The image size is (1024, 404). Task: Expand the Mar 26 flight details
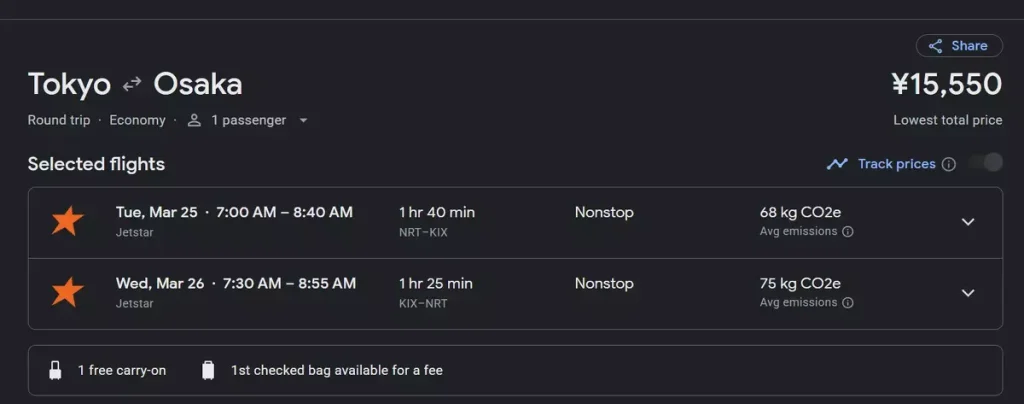967,293
